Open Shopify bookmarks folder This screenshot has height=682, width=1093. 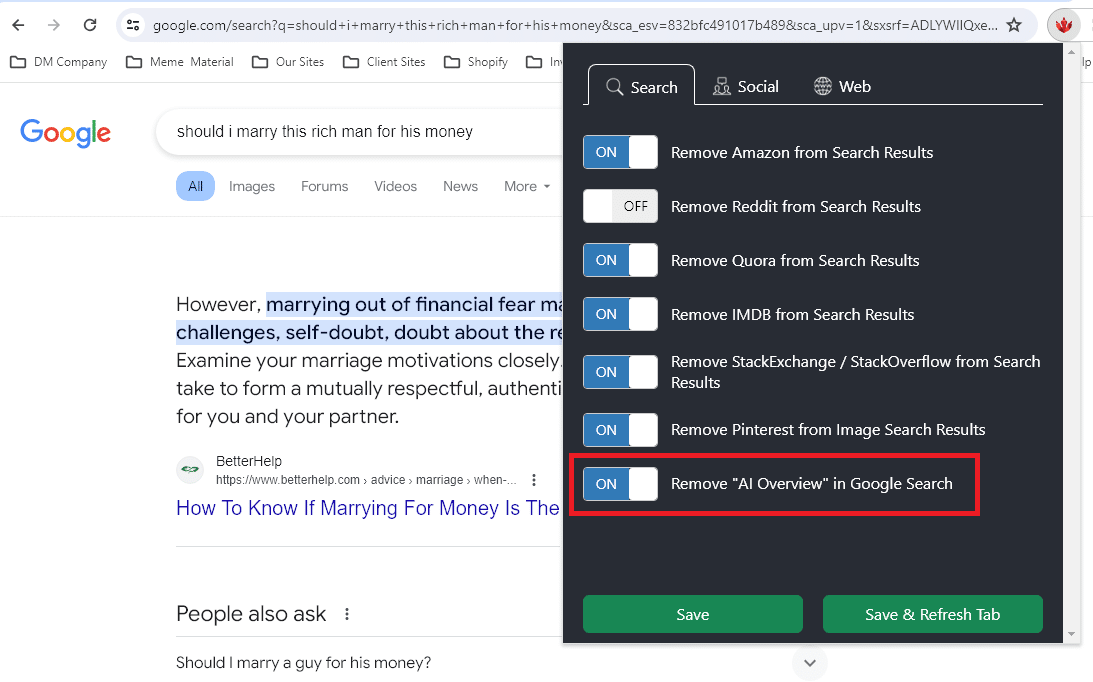475,62
